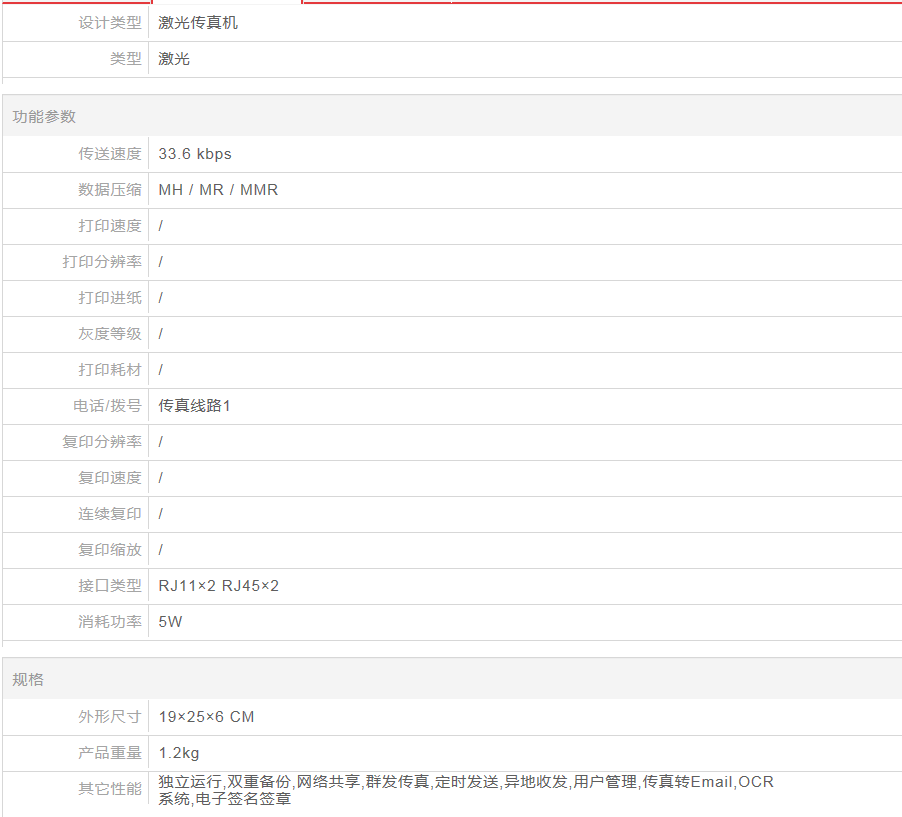The height and width of the screenshot is (817, 902).
Task: Click the 打印分辨率 row label
Action: pos(102,262)
